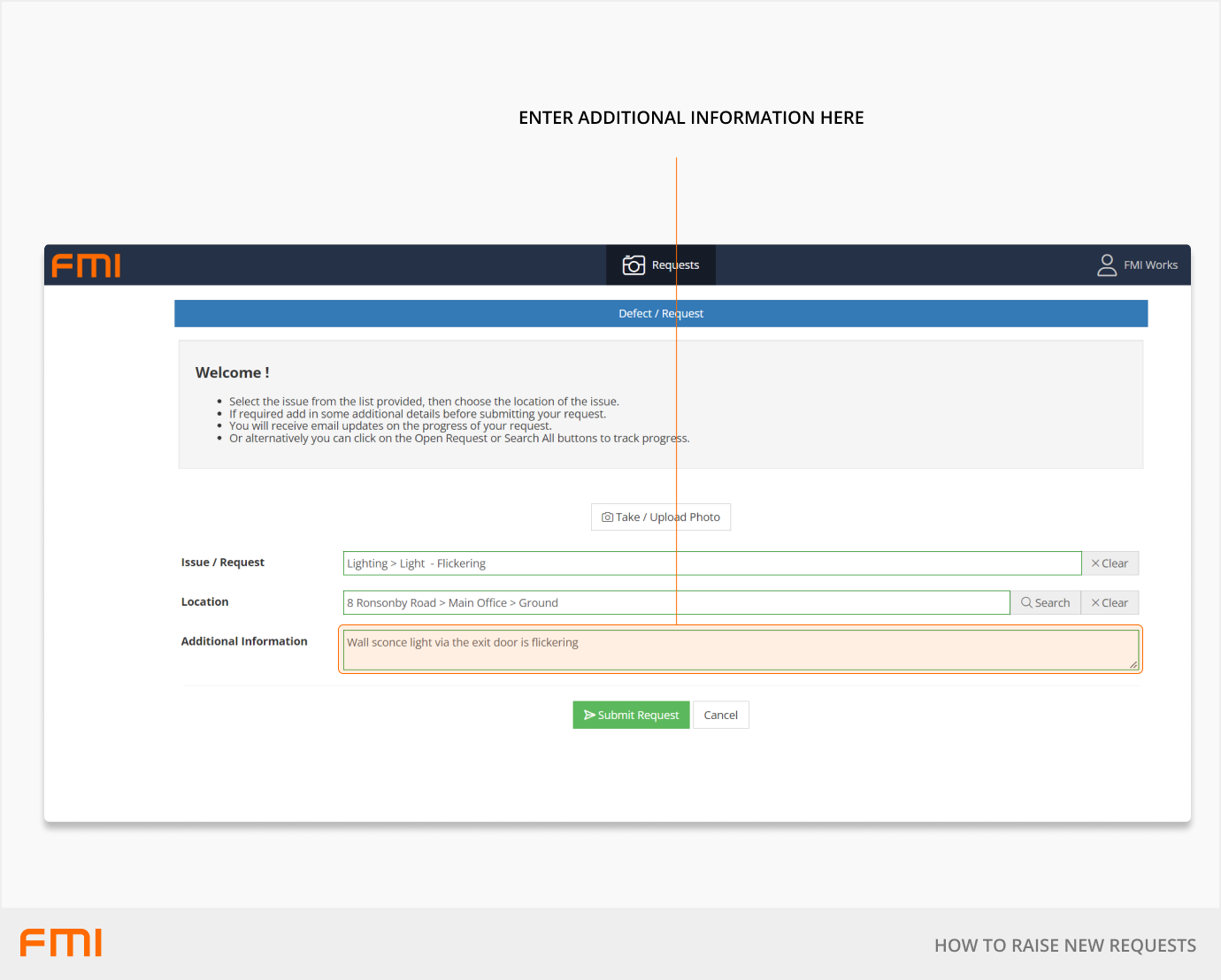This screenshot has height=980, width=1221.
Task: Click the Issue / Request label
Action: click(x=223, y=563)
